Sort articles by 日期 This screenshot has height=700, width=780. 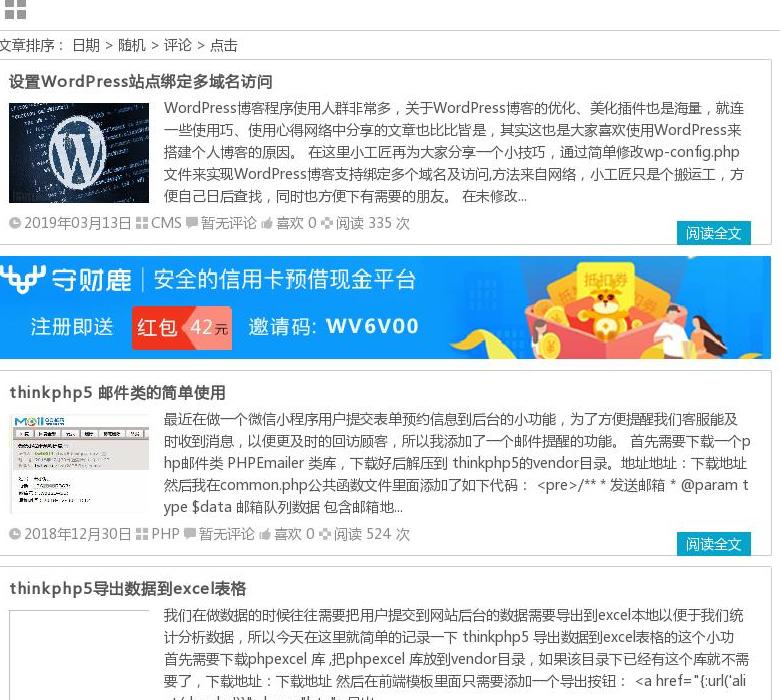pyautogui.click(x=86, y=45)
